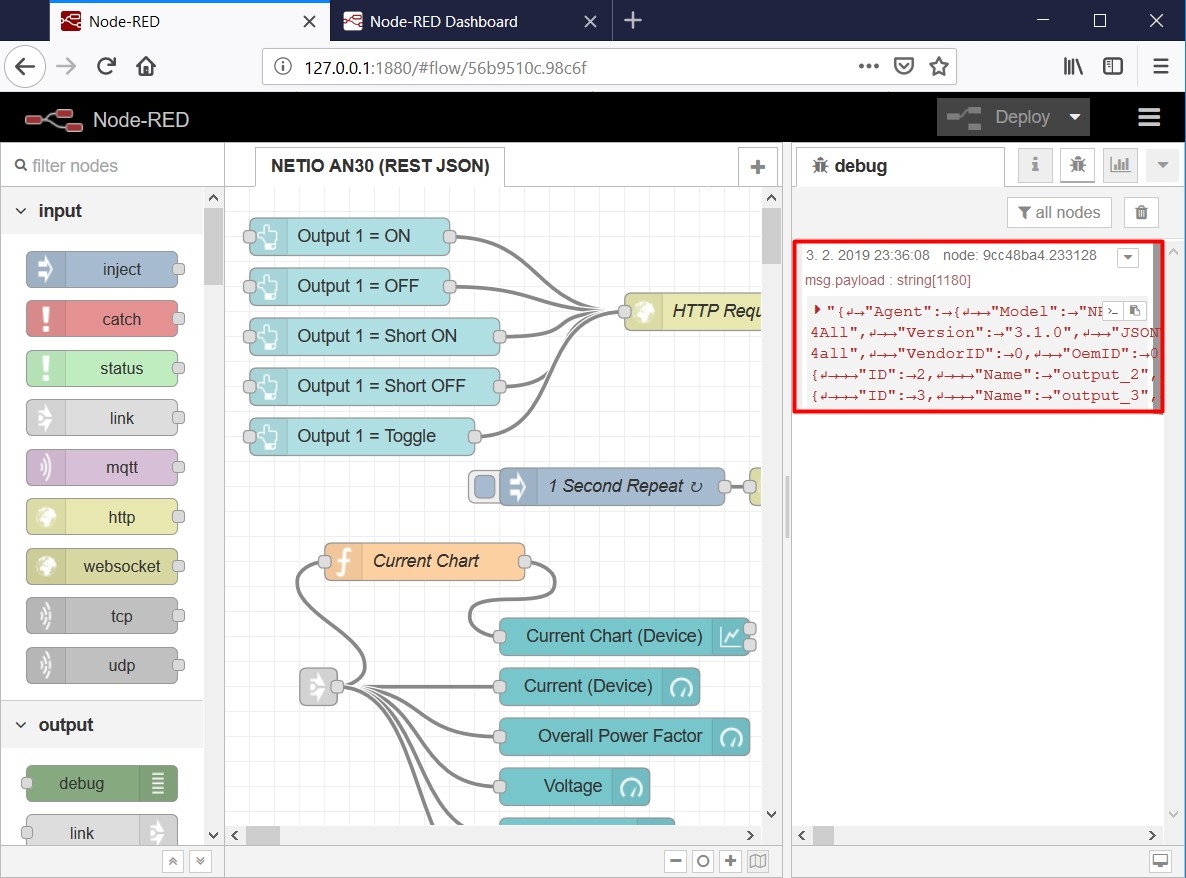
Task: Expand the debug message payload triangle
Action: (817, 310)
